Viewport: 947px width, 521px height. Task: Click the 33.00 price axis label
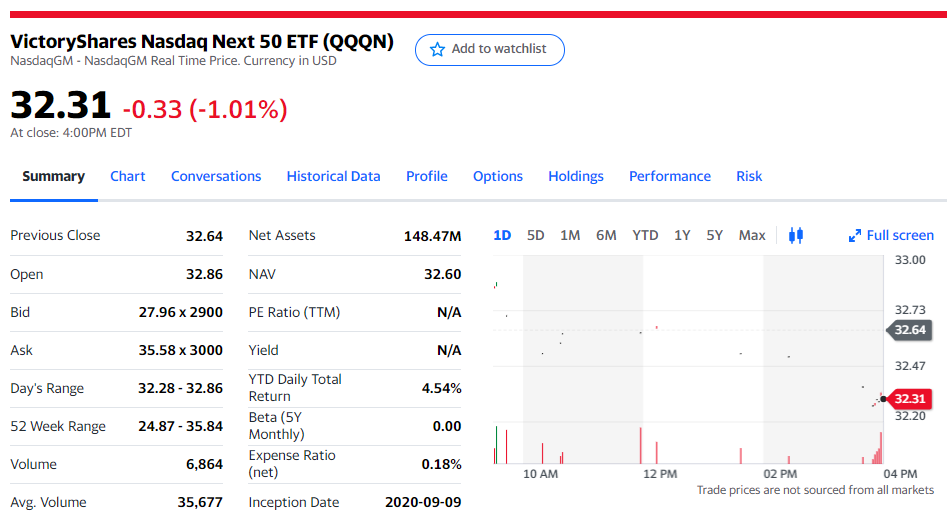coord(910,260)
